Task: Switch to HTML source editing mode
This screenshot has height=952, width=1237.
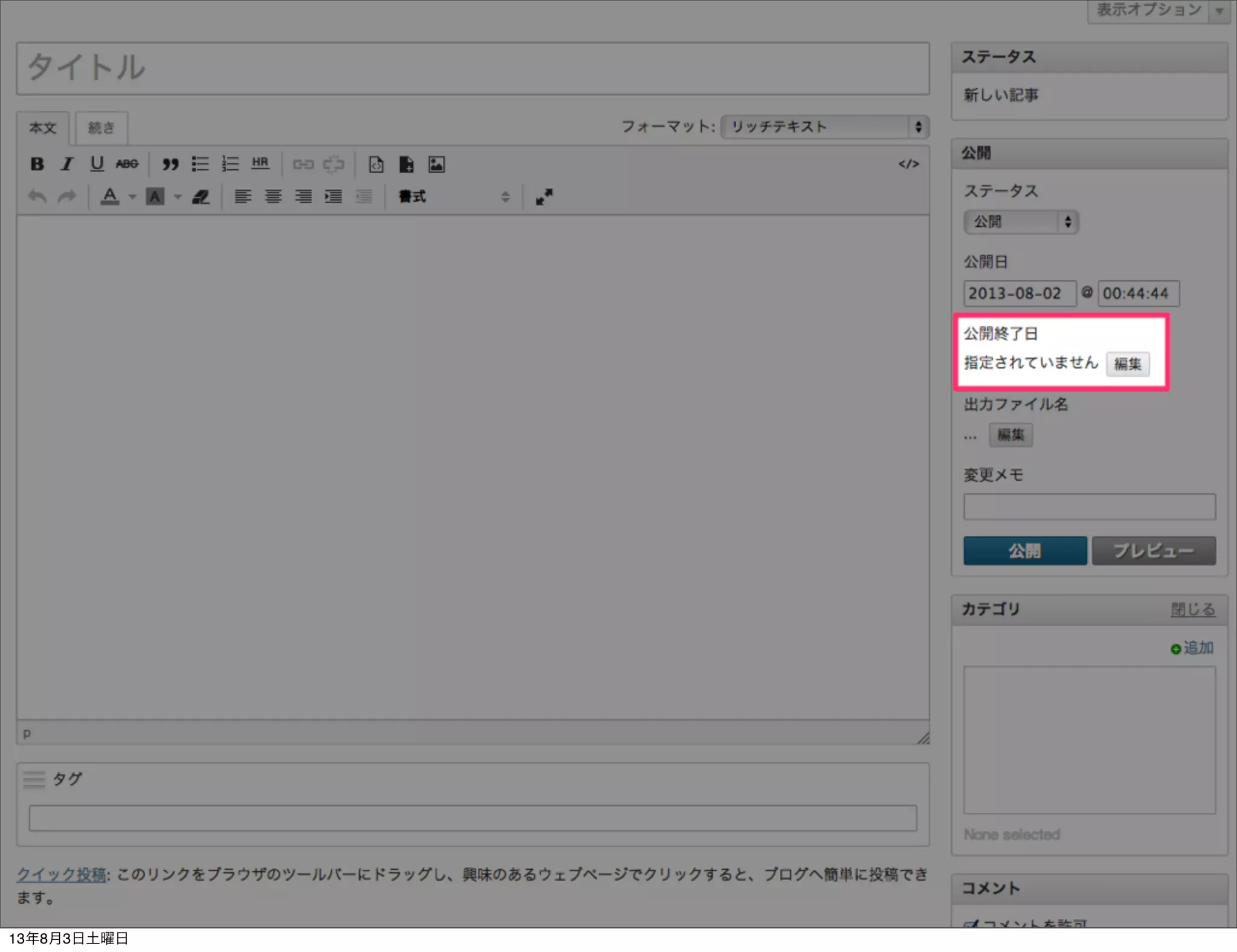Action: (x=908, y=164)
